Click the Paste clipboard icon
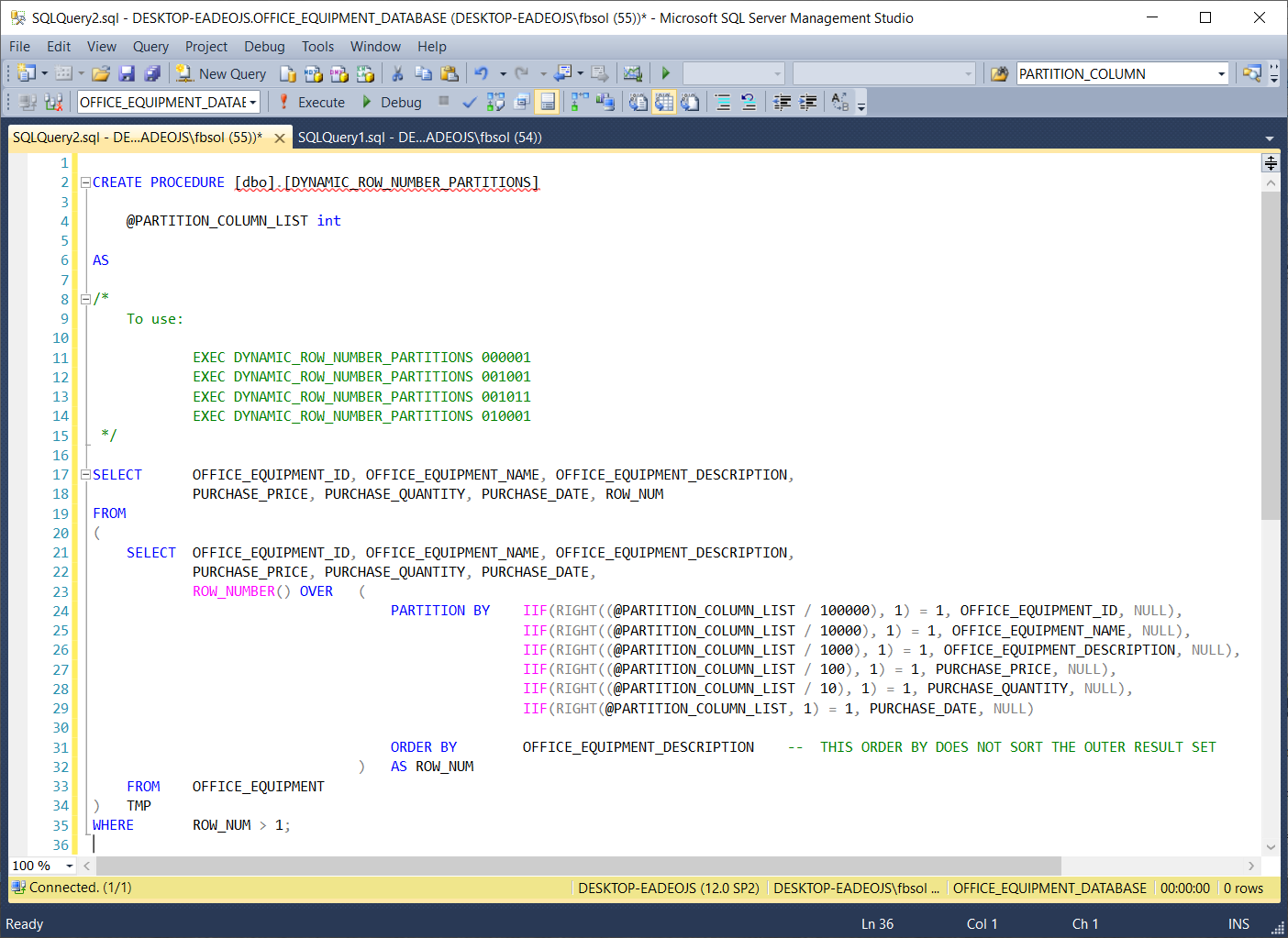Screen dimensions: 1288x938 [449, 74]
